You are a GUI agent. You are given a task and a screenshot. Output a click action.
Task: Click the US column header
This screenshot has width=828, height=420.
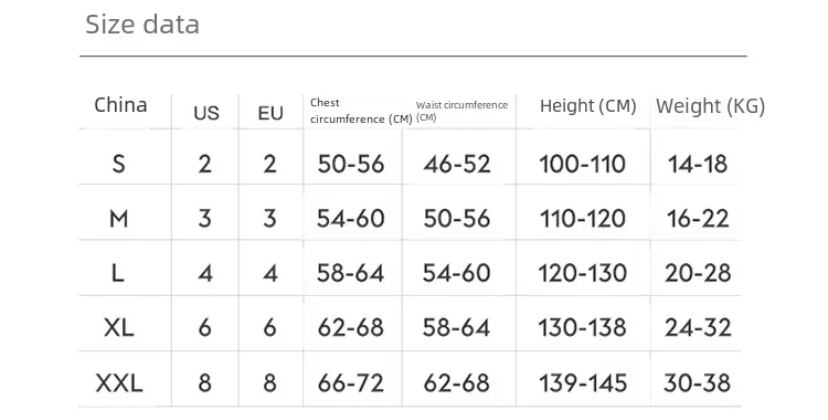(x=206, y=113)
